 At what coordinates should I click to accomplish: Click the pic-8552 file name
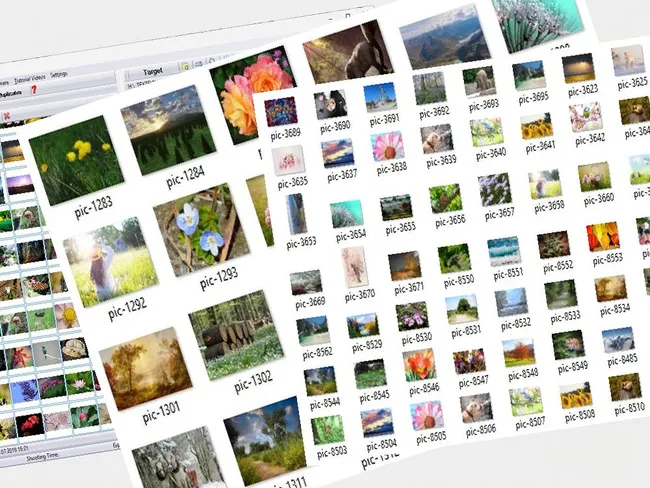[x=558, y=267]
